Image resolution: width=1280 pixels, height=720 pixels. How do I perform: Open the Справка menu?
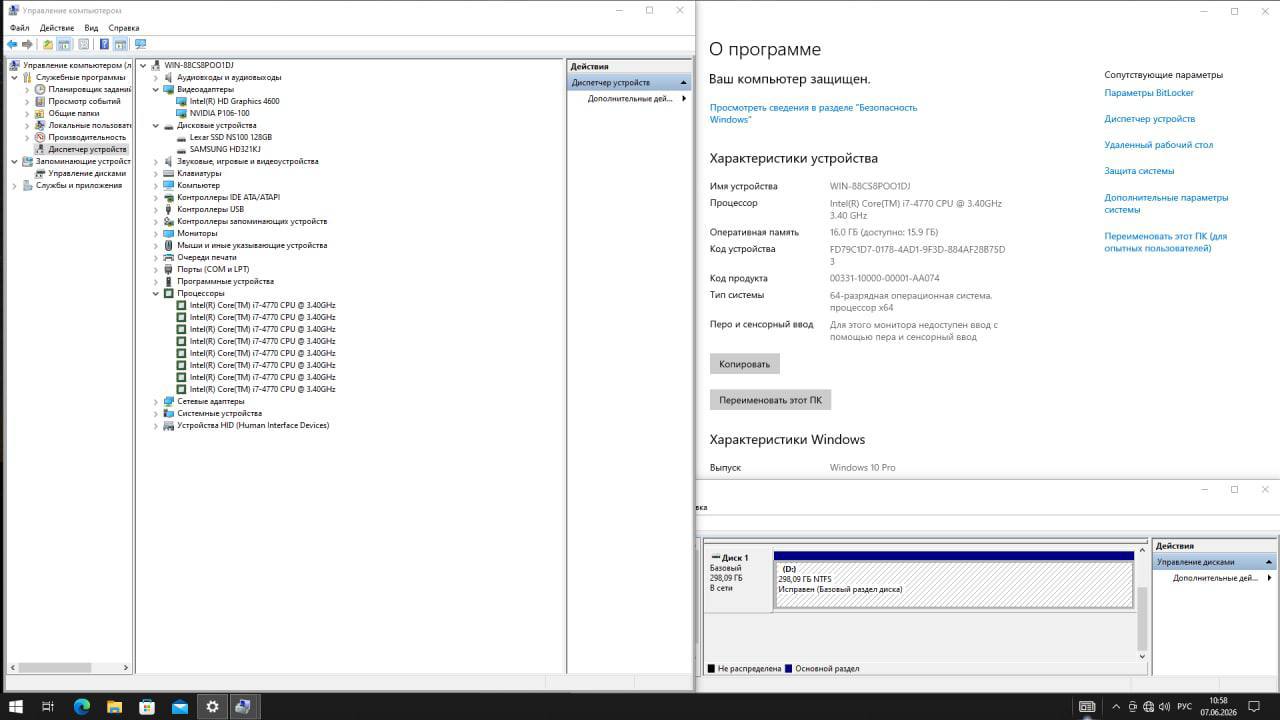pyautogui.click(x=124, y=28)
